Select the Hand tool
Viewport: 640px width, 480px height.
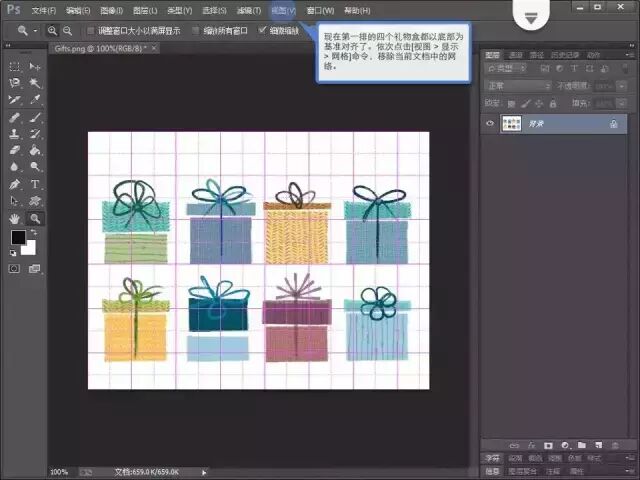pyautogui.click(x=15, y=219)
